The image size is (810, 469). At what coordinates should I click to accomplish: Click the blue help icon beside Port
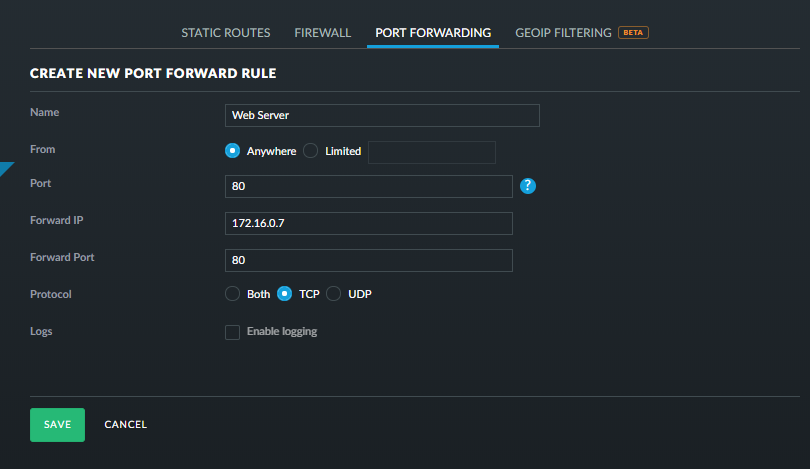(529, 186)
